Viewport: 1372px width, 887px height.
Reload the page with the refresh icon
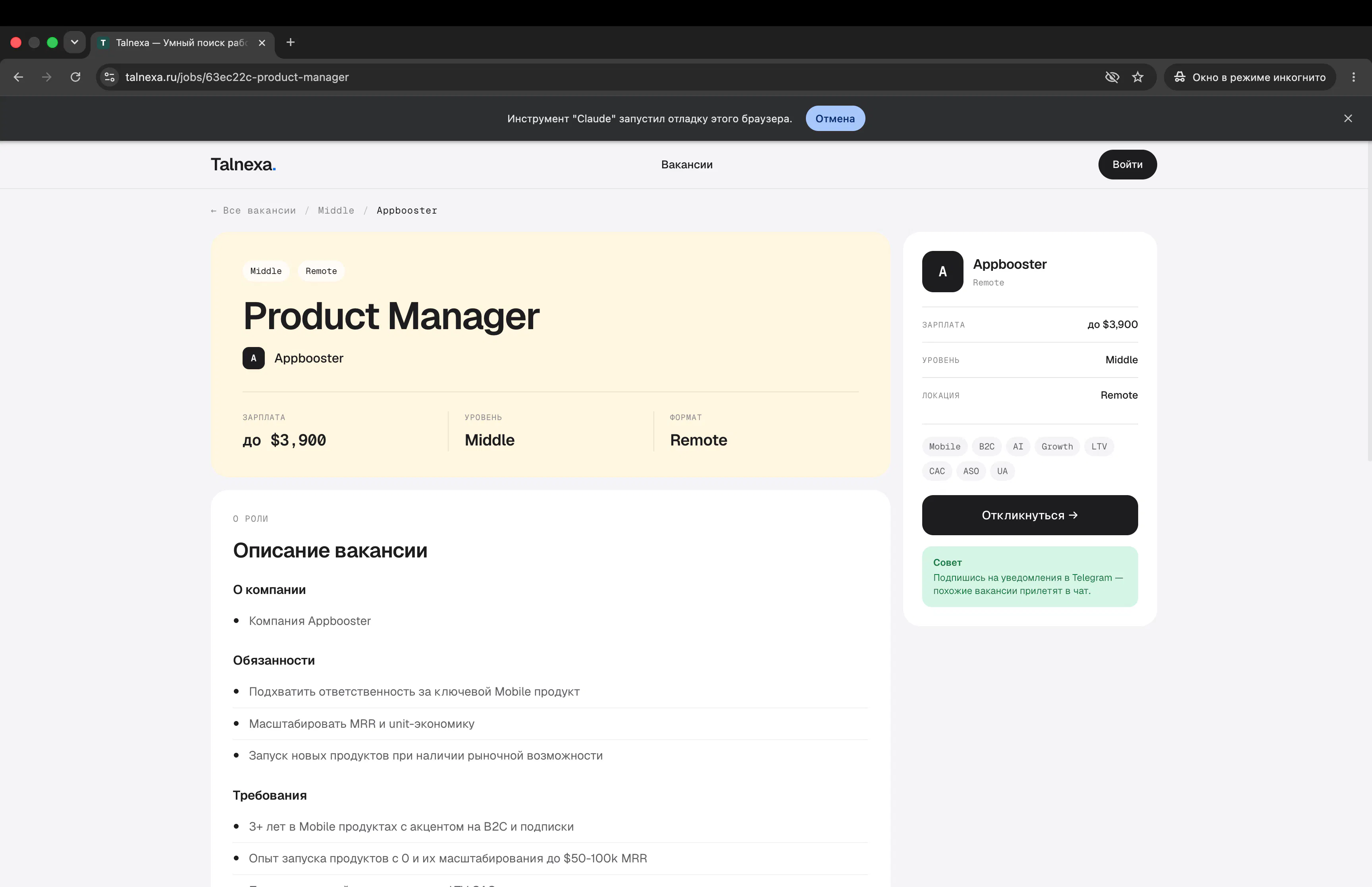[x=75, y=77]
